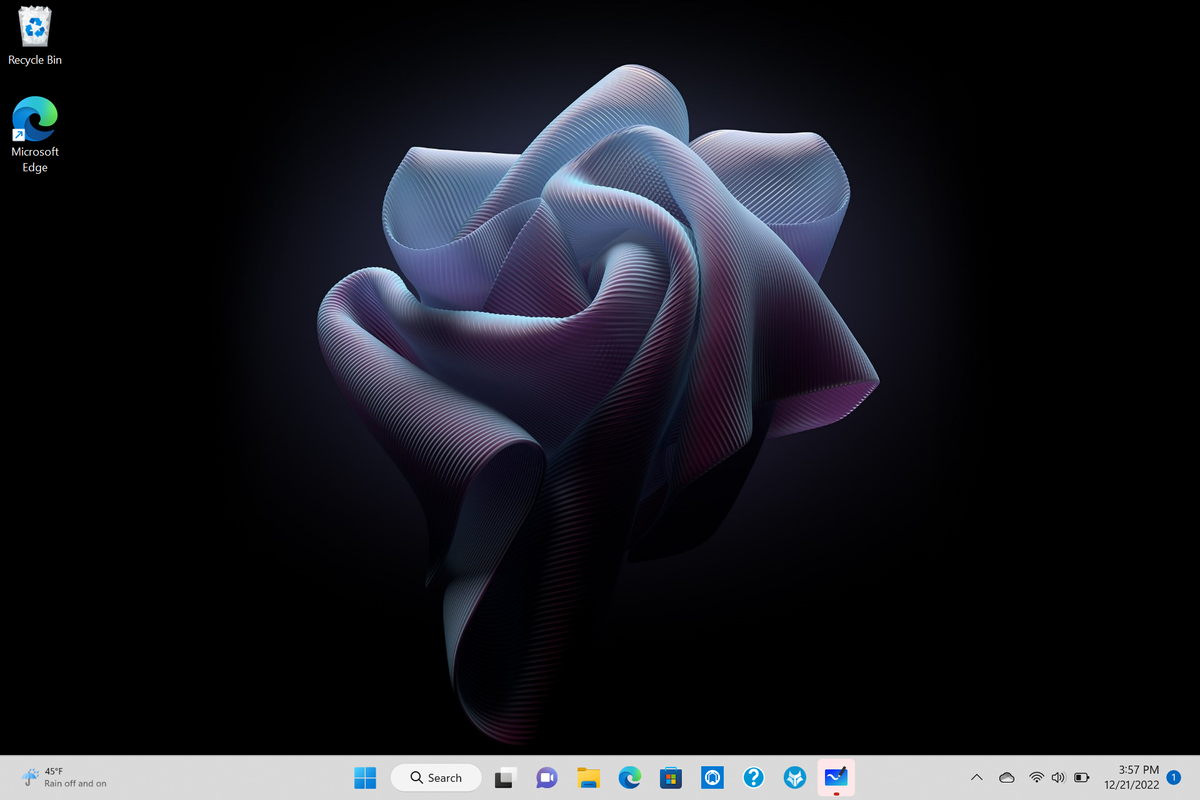
Task: Open the weather widget showing 45°F
Action: coord(50,777)
